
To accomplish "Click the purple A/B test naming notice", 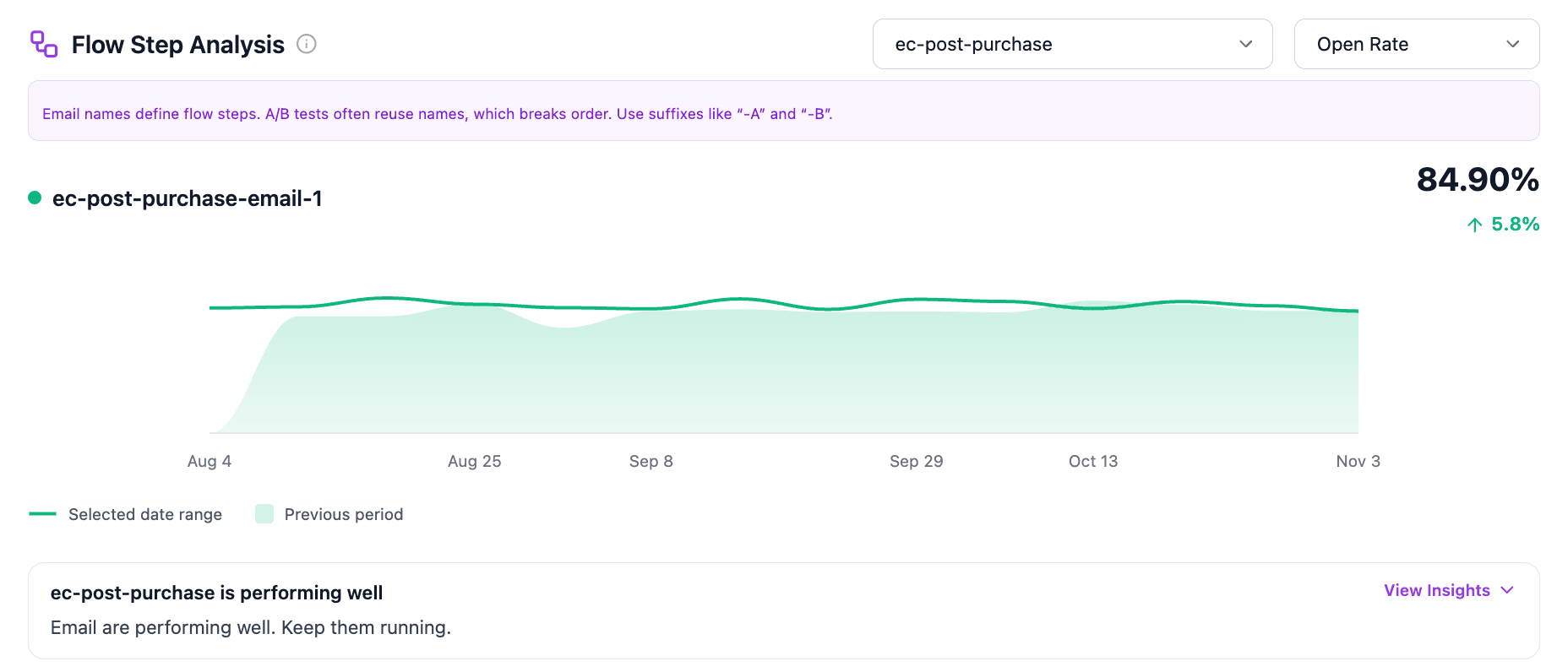I will pos(784,111).
